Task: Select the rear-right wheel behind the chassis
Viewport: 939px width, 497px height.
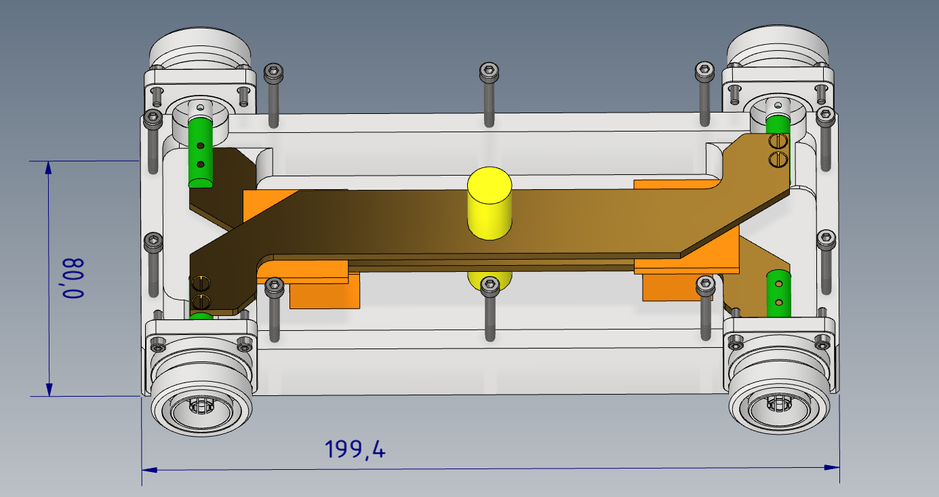Action: click(x=777, y=48)
